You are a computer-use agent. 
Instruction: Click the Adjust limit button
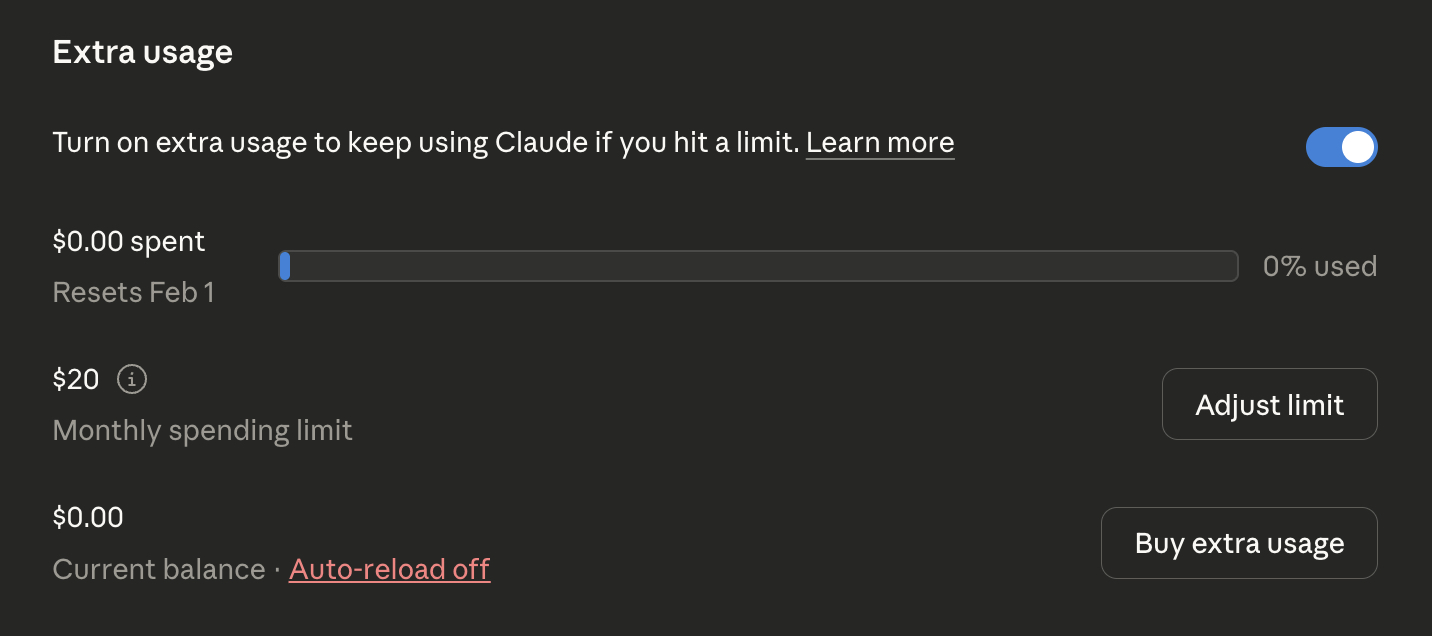coord(1269,404)
